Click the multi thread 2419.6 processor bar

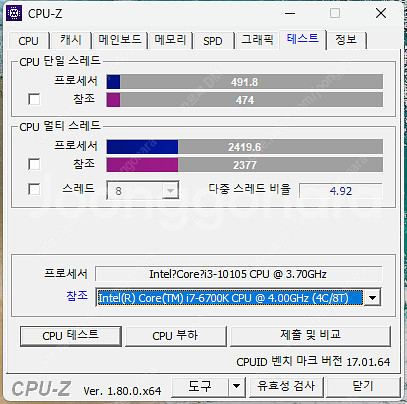click(244, 147)
